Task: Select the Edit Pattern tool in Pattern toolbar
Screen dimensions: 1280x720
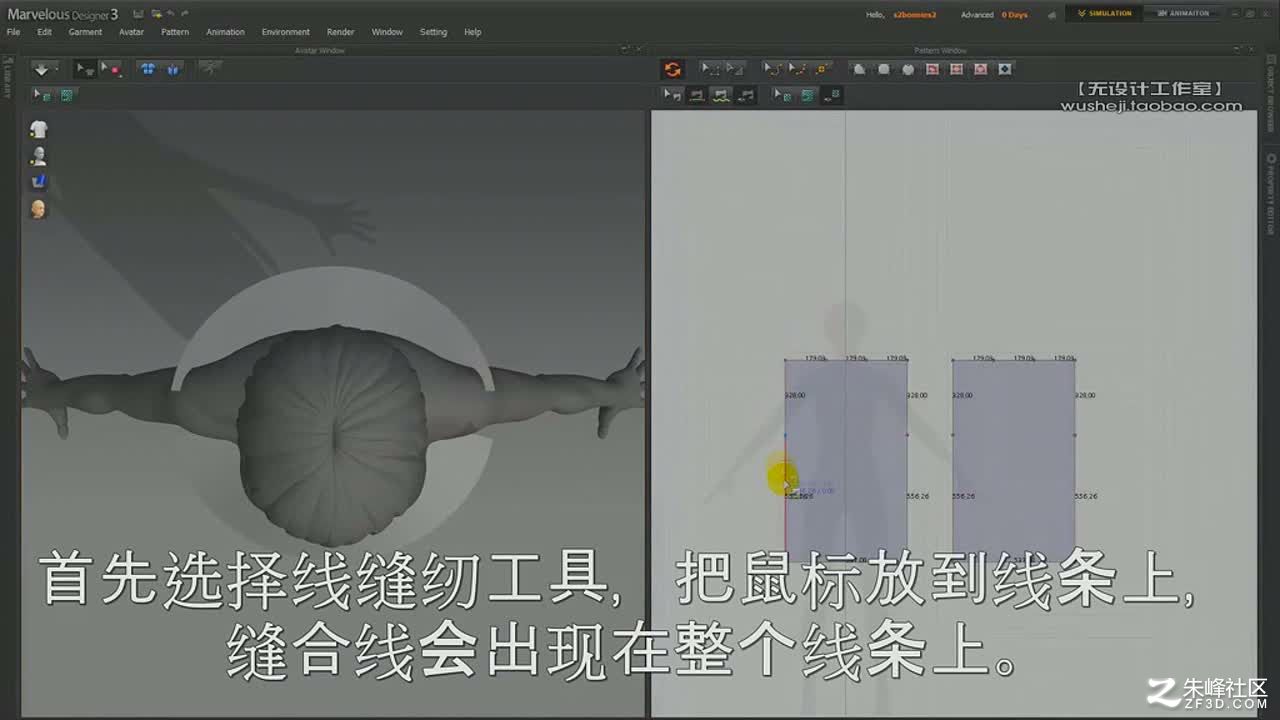Action: coord(735,69)
